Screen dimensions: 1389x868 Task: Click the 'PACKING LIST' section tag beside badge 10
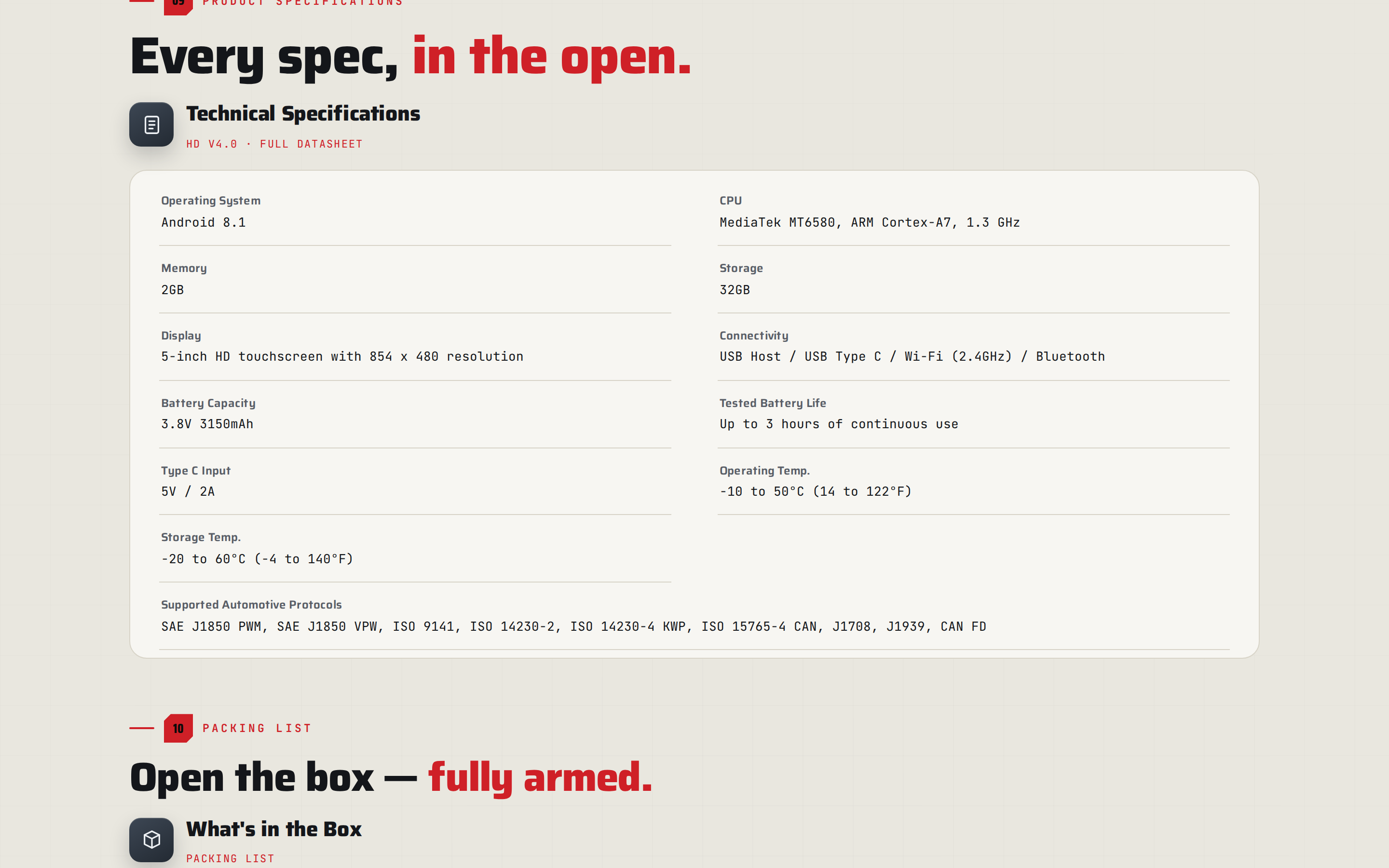[257, 729]
